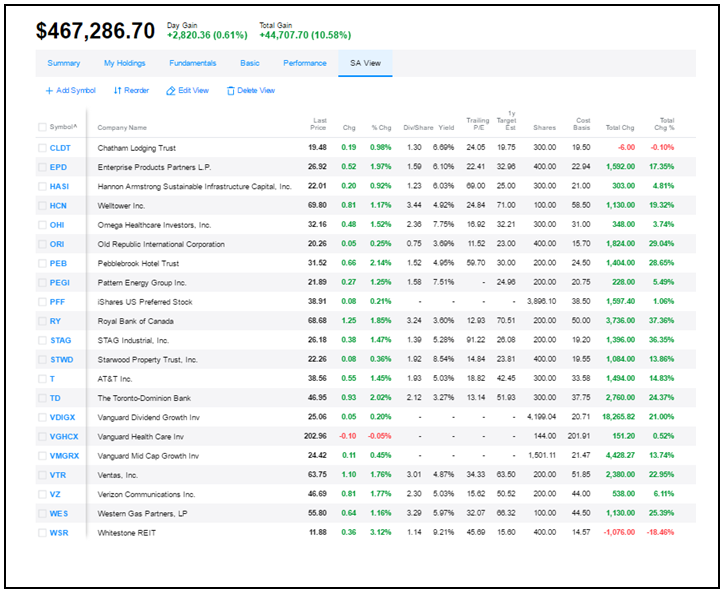Click the 202.96 last price value
The height and width of the screenshot is (595, 726).
(315, 436)
